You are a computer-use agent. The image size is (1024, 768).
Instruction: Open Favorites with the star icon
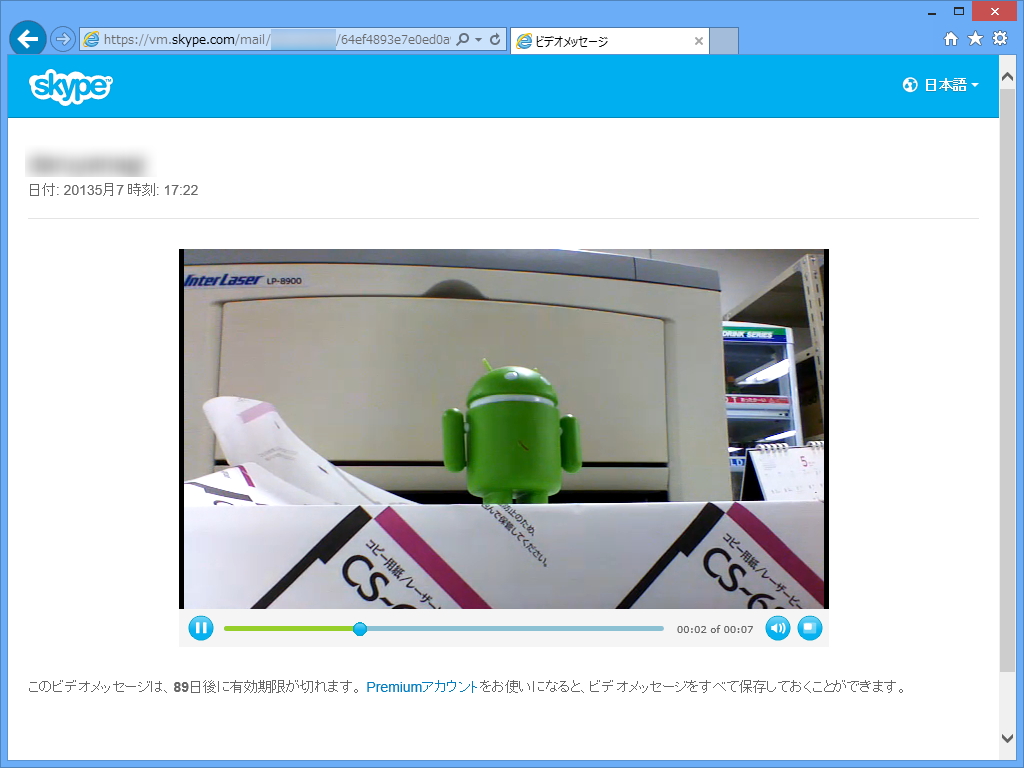[x=974, y=39]
